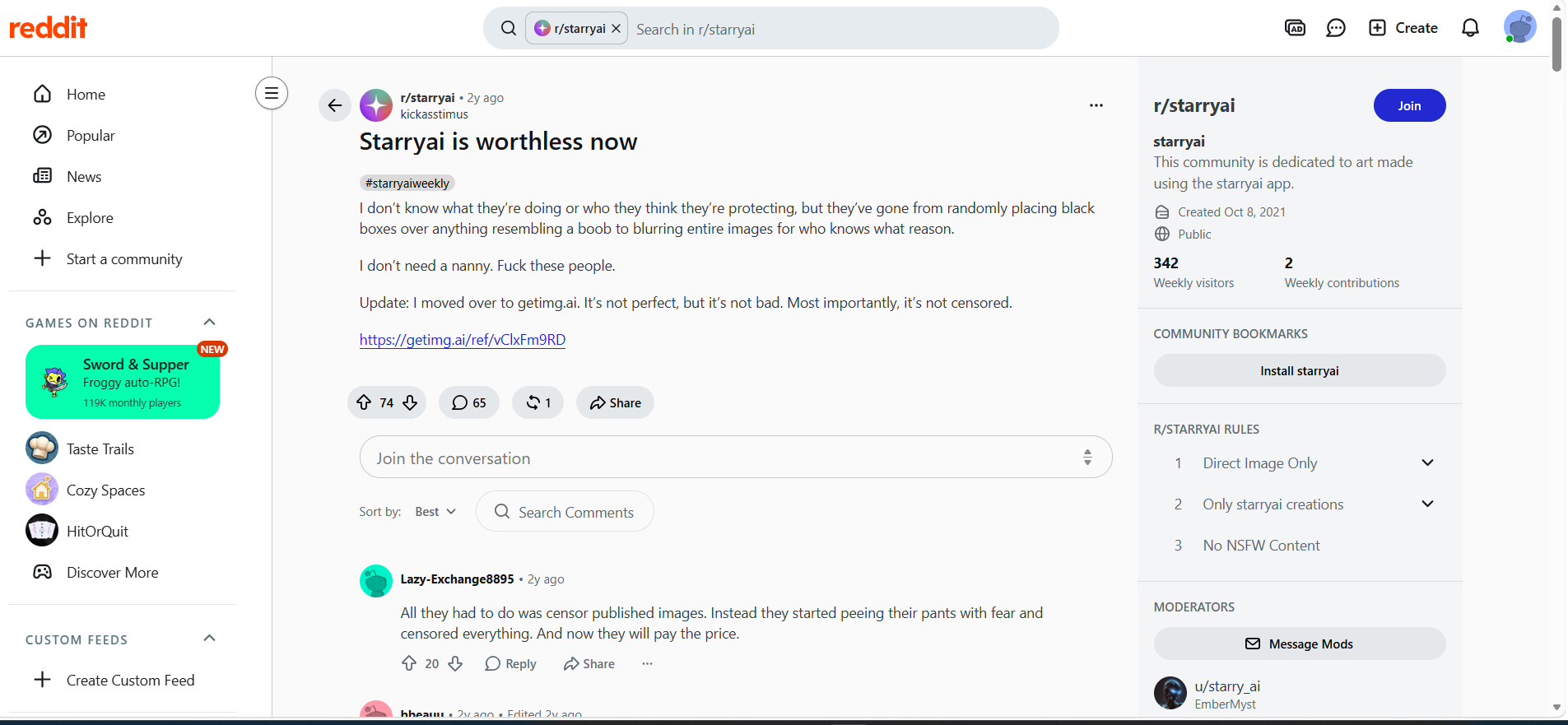Open more options on Lazy-Exchange8895's comment
The height and width of the screenshot is (725, 1568).
[x=648, y=663]
